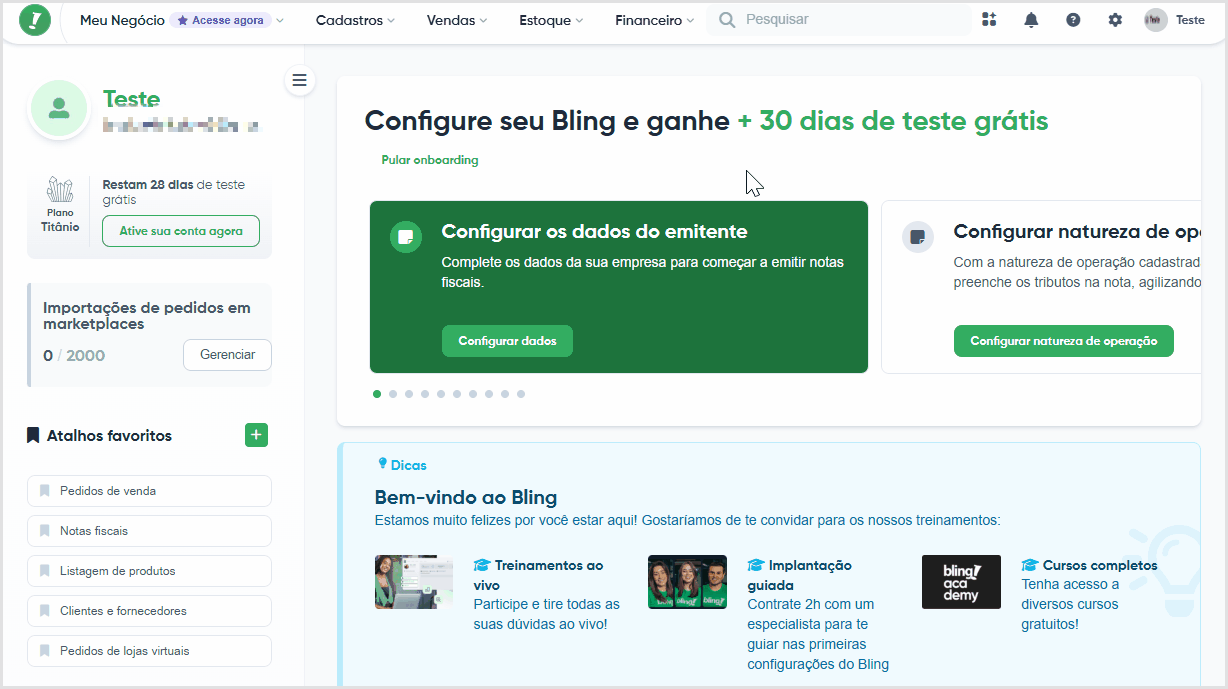Toggle the sidebar hamburger menu button
Viewport: 1228px width, 689px height.
300,81
